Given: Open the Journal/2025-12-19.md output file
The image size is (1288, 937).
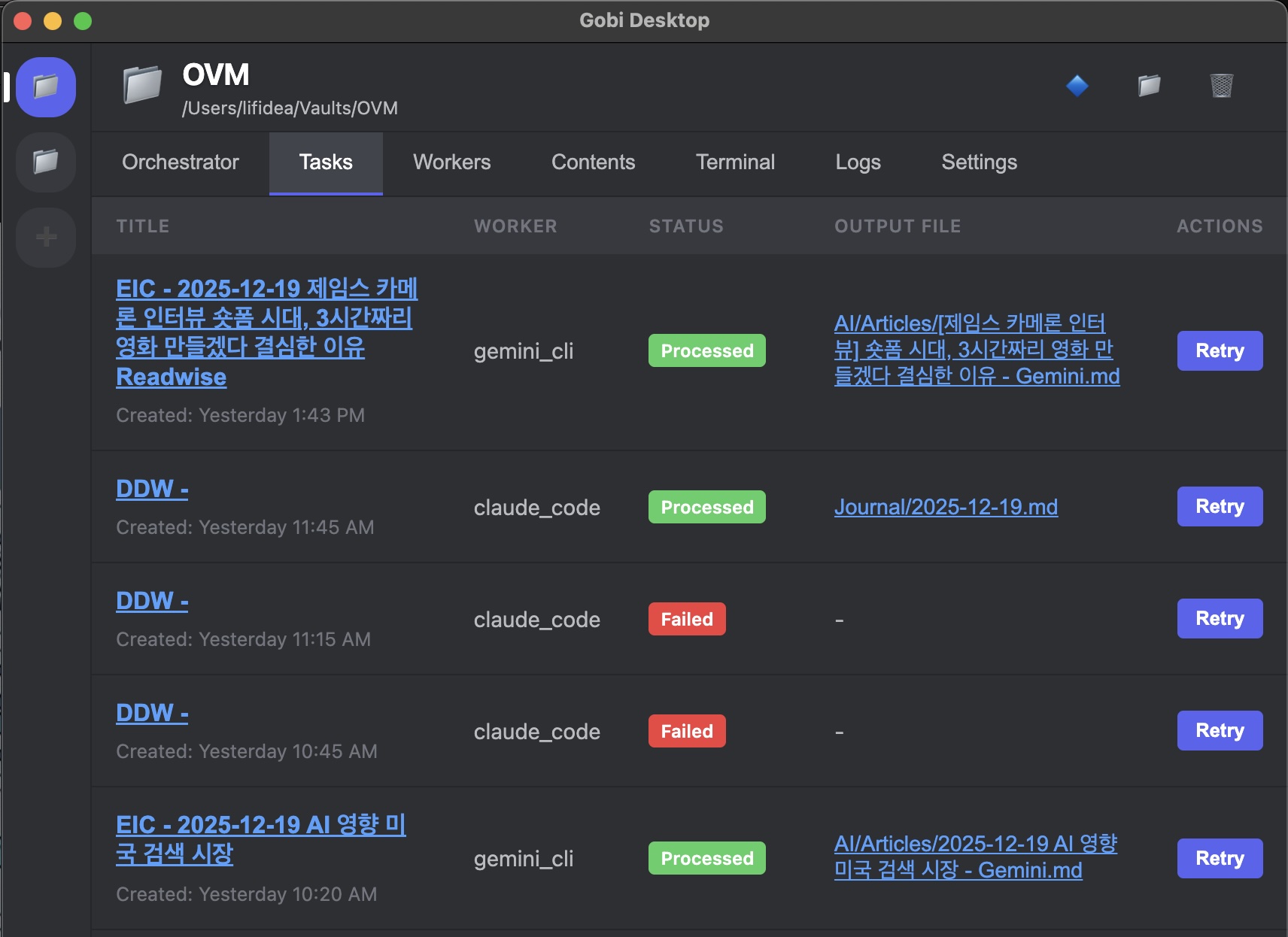Looking at the screenshot, I should click(x=946, y=508).
